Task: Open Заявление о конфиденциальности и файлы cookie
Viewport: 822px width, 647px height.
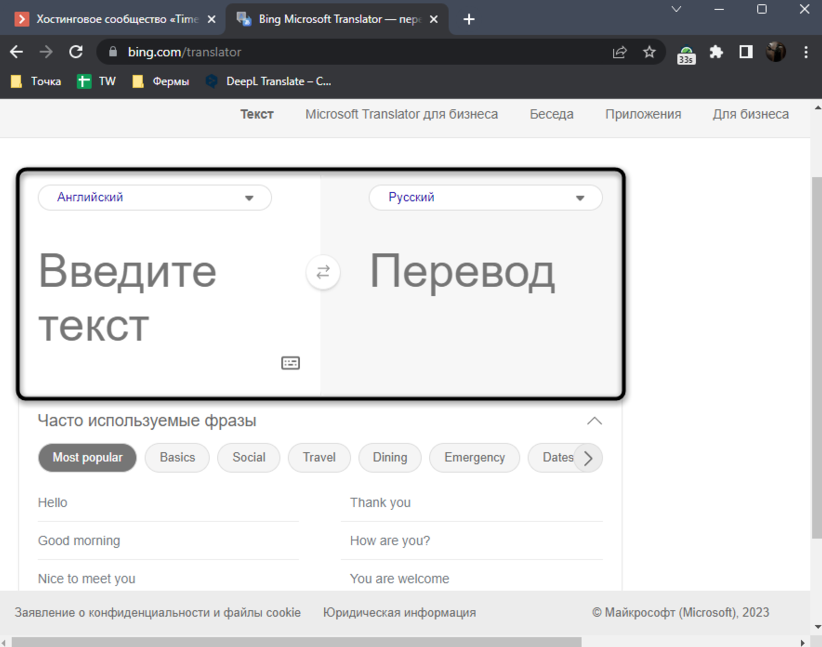Action: tap(158, 612)
